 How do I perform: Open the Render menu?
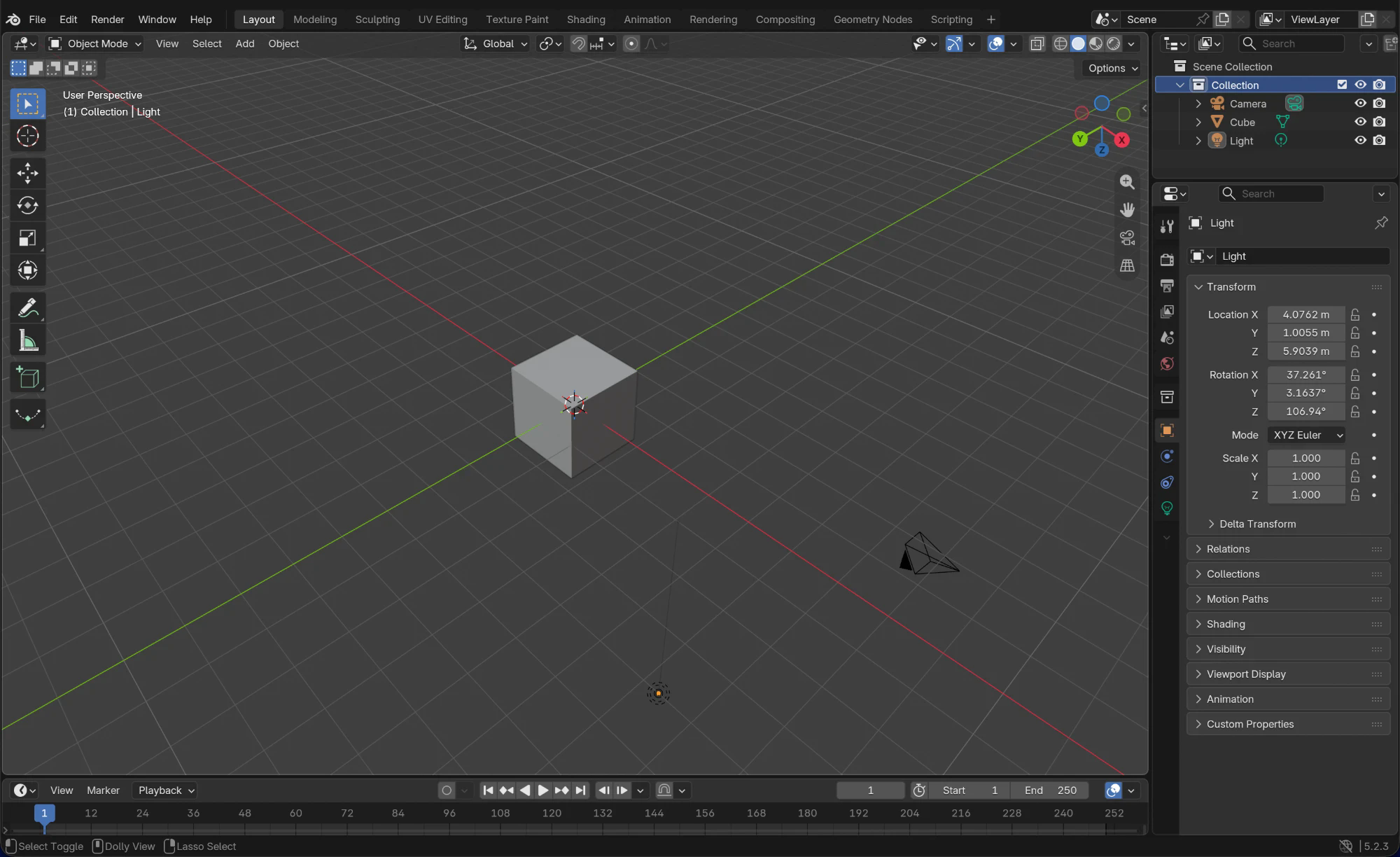point(107,20)
